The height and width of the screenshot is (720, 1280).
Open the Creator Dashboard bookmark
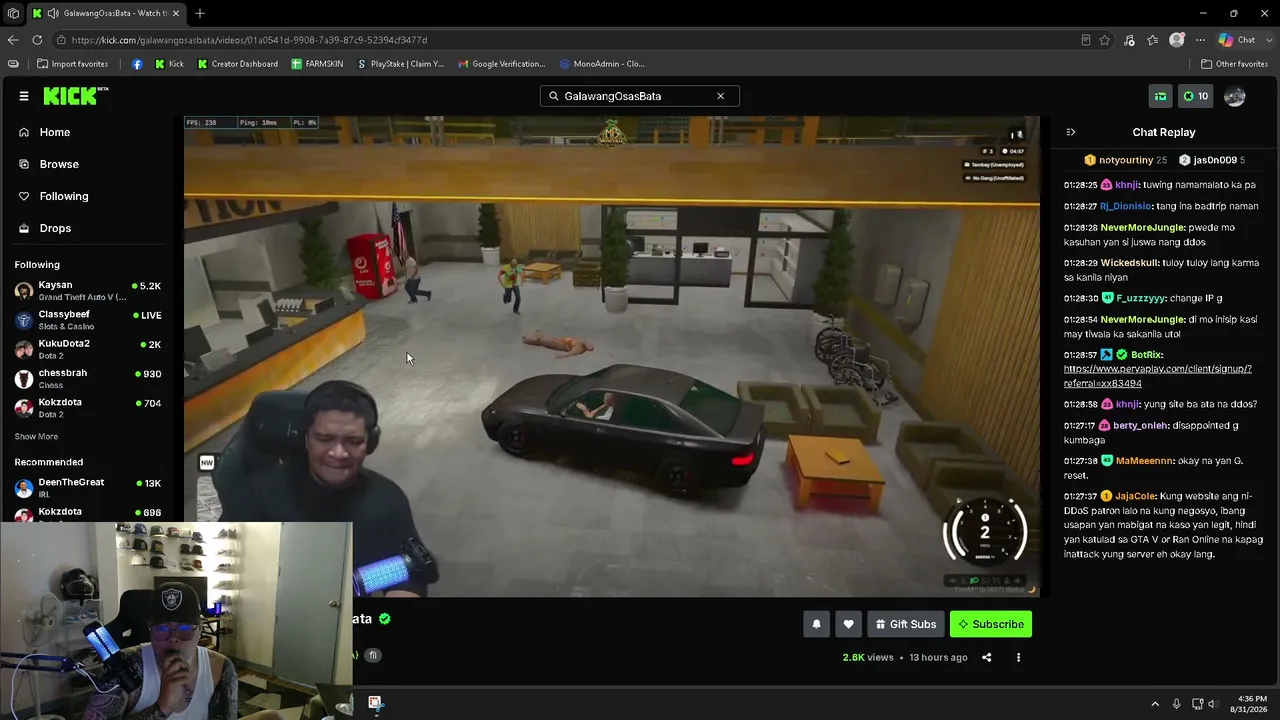(238, 64)
